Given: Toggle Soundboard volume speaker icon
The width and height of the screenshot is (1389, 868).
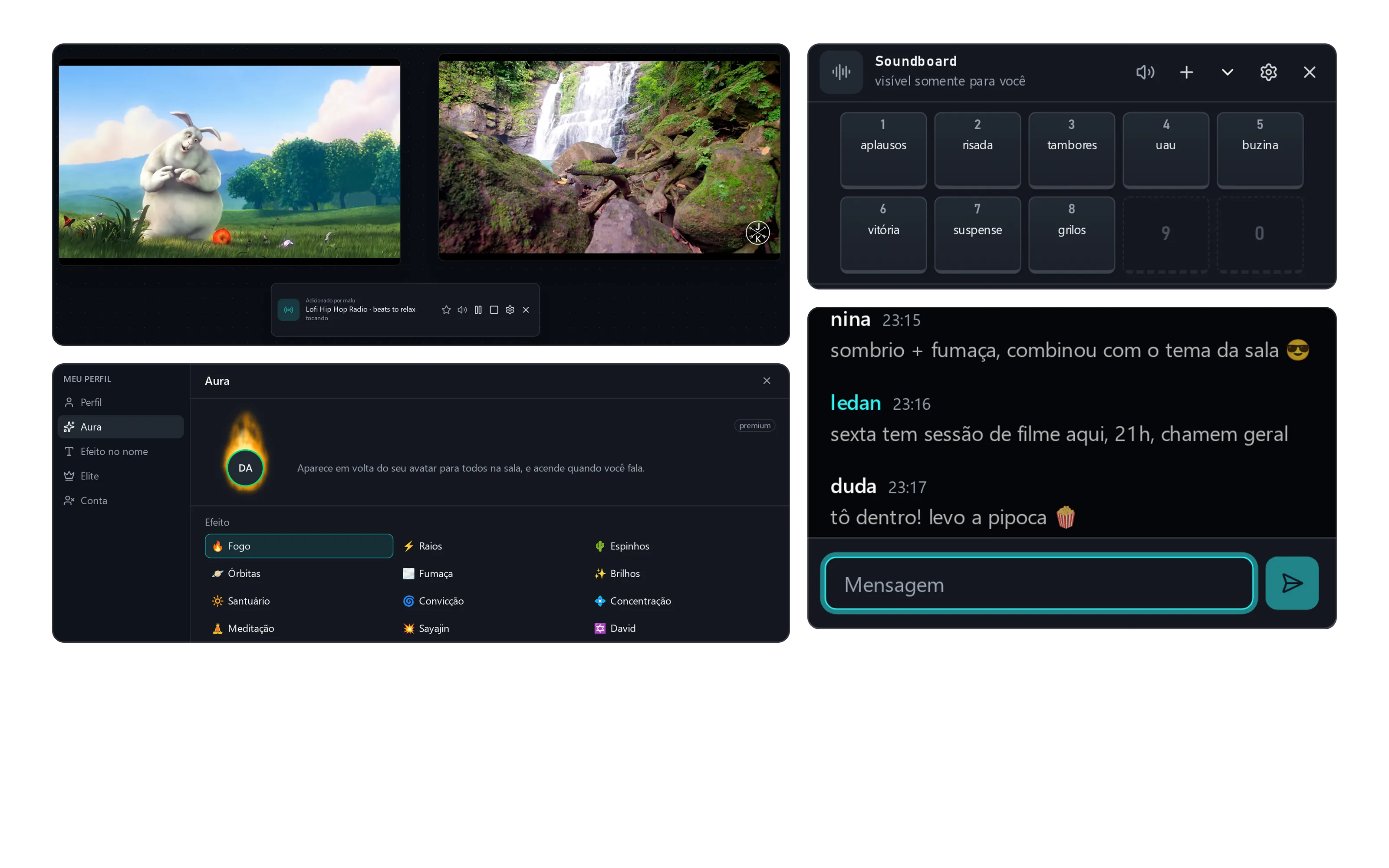Looking at the screenshot, I should coord(1145,72).
